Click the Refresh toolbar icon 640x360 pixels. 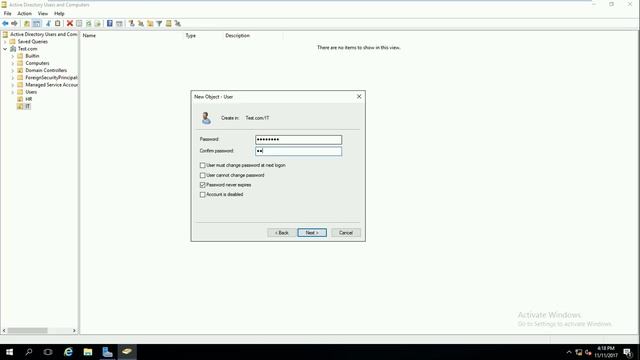88,24
